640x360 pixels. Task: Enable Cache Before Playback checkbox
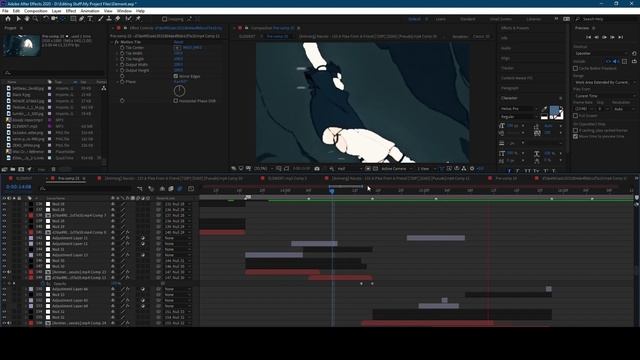(x=576, y=68)
